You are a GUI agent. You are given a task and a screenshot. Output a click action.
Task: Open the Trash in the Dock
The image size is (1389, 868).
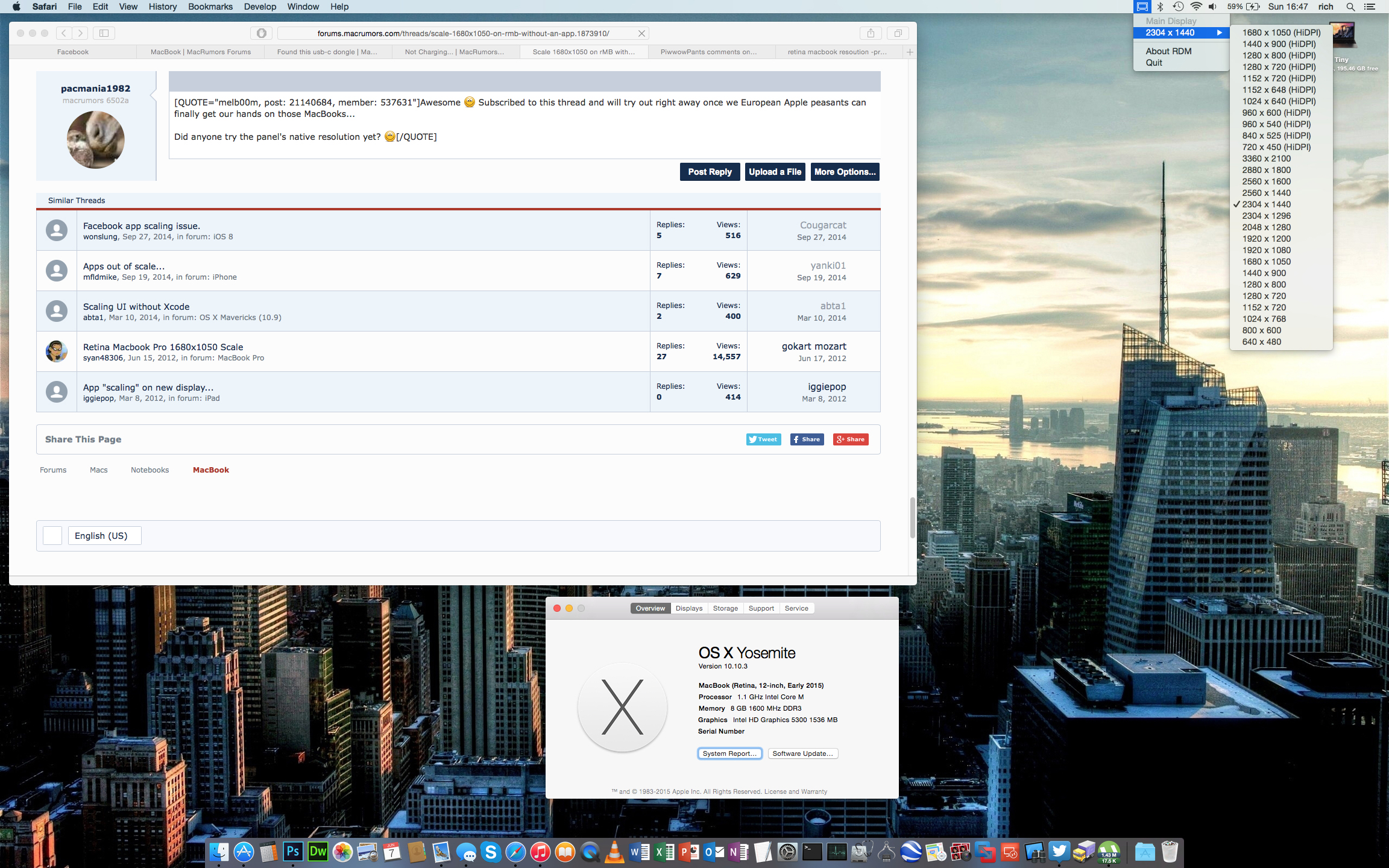coord(1170,852)
